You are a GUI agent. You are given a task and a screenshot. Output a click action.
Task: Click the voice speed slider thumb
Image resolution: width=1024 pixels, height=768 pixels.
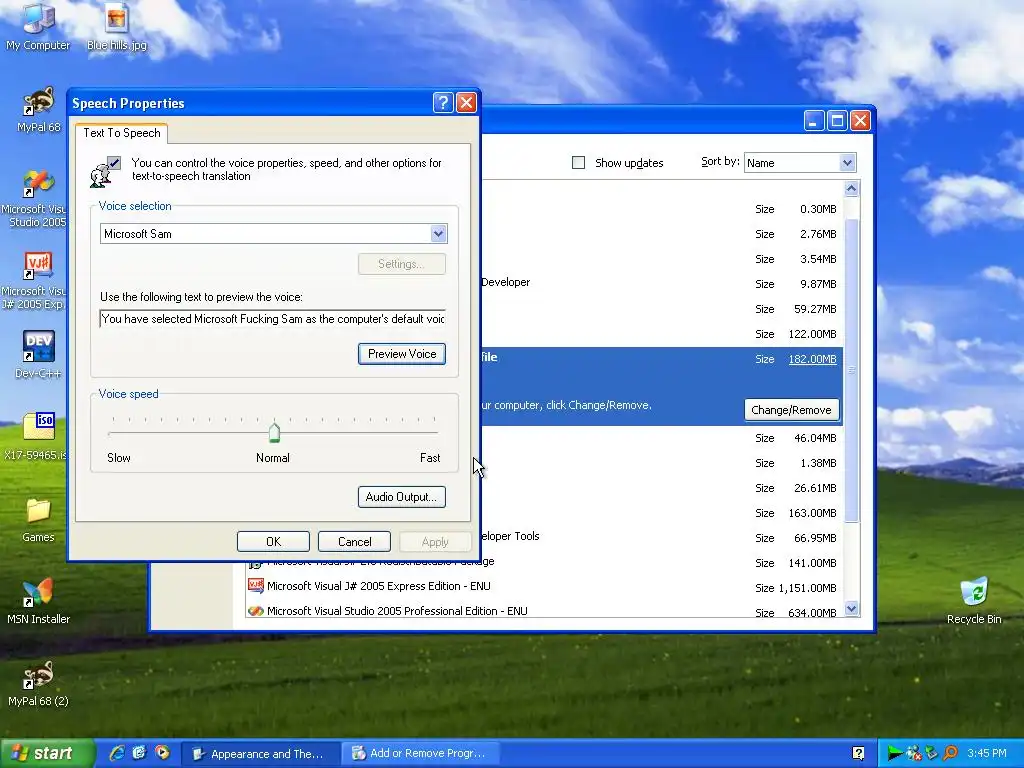[x=274, y=432]
